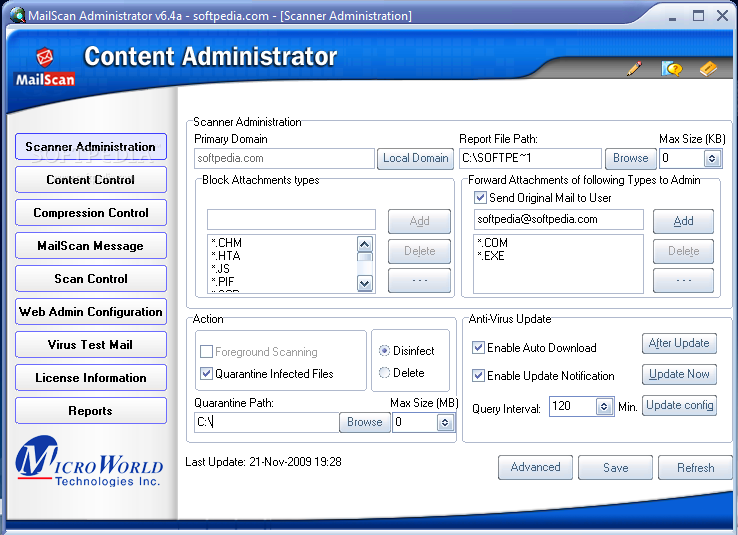Open the Reports section
The width and height of the screenshot is (738, 535).
(x=91, y=410)
